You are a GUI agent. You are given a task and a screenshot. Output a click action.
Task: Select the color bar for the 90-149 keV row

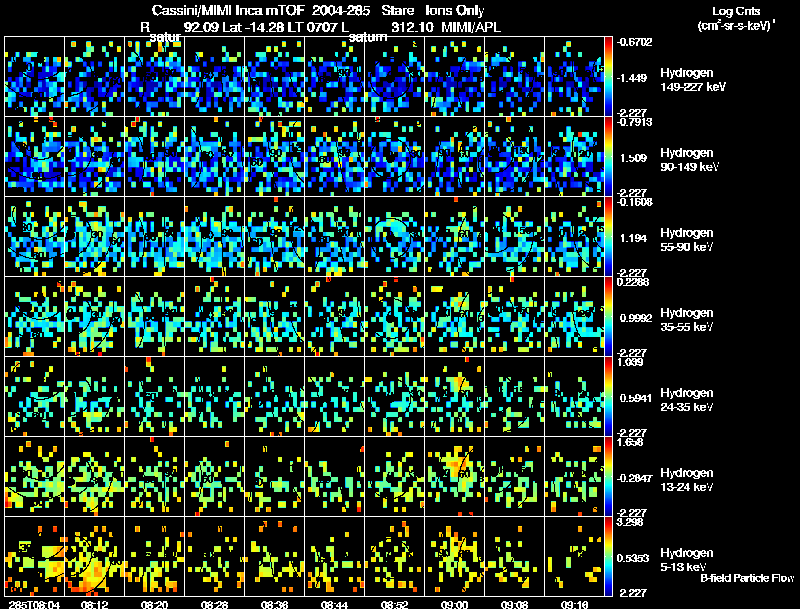point(608,157)
